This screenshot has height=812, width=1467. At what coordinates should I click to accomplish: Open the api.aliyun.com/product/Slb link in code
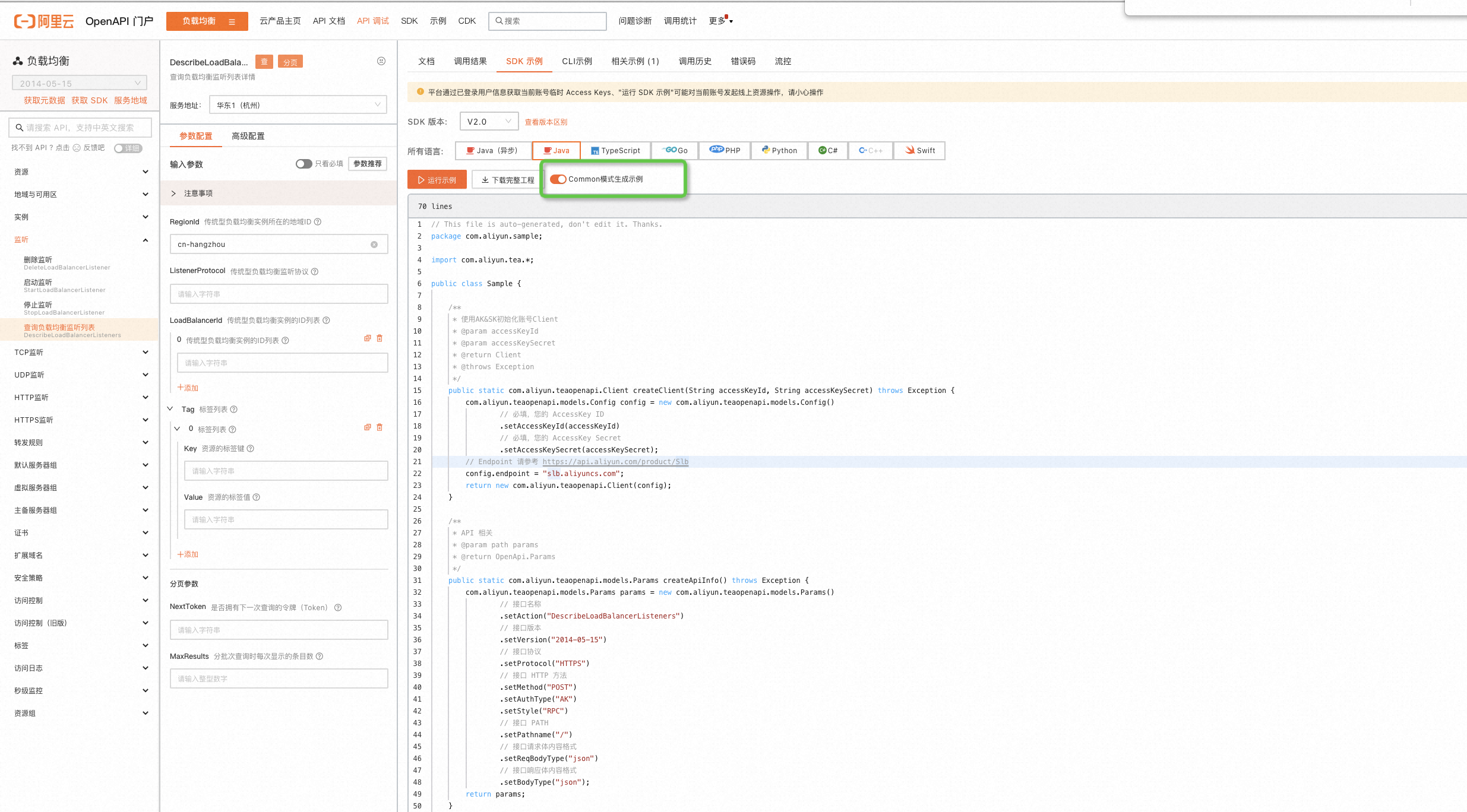615,462
